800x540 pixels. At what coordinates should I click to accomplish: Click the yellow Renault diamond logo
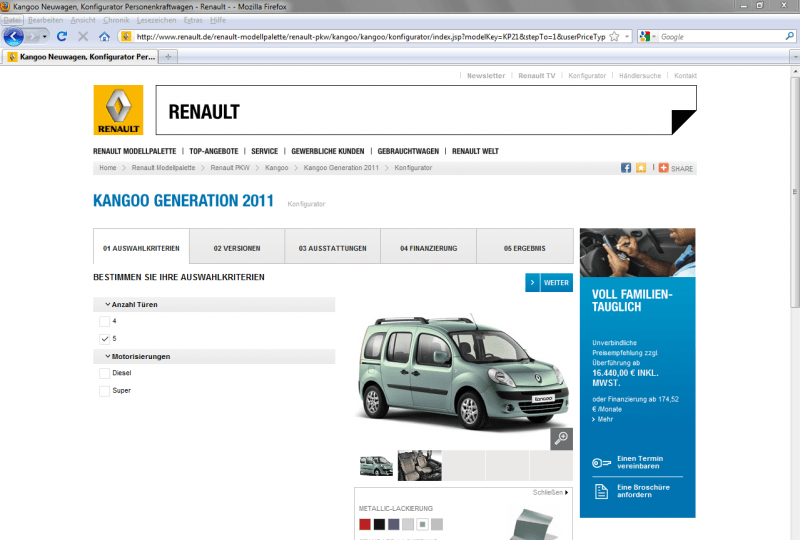click(118, 110)
